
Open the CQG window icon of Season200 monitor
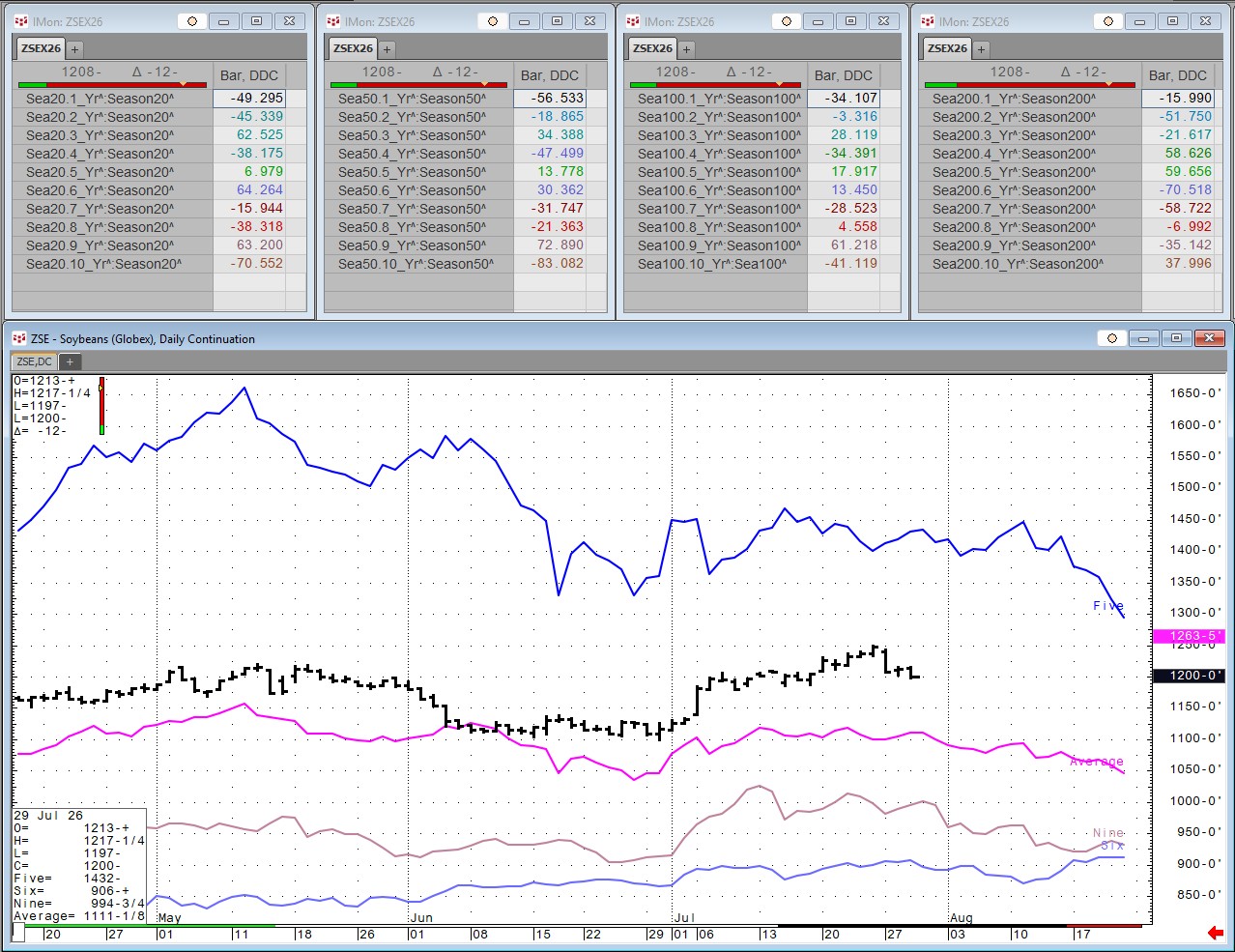[928, 21]
